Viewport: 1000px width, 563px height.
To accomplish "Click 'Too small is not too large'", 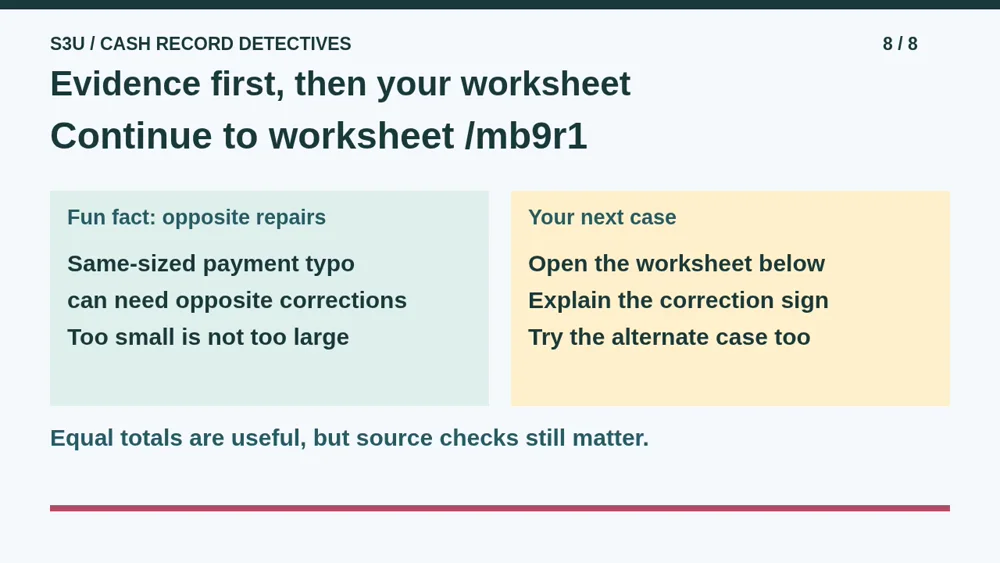I will point(209,337).
